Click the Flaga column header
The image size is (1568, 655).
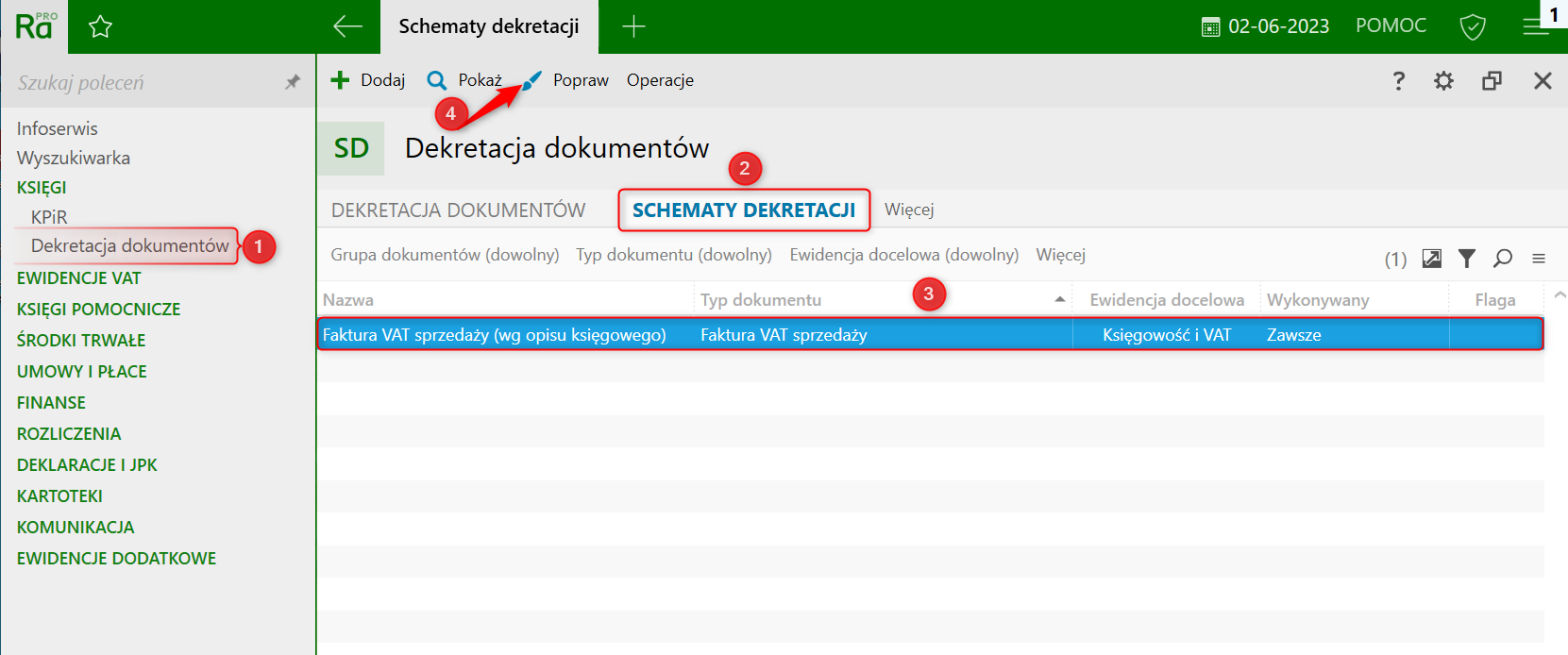click(x=1495, y=300)
